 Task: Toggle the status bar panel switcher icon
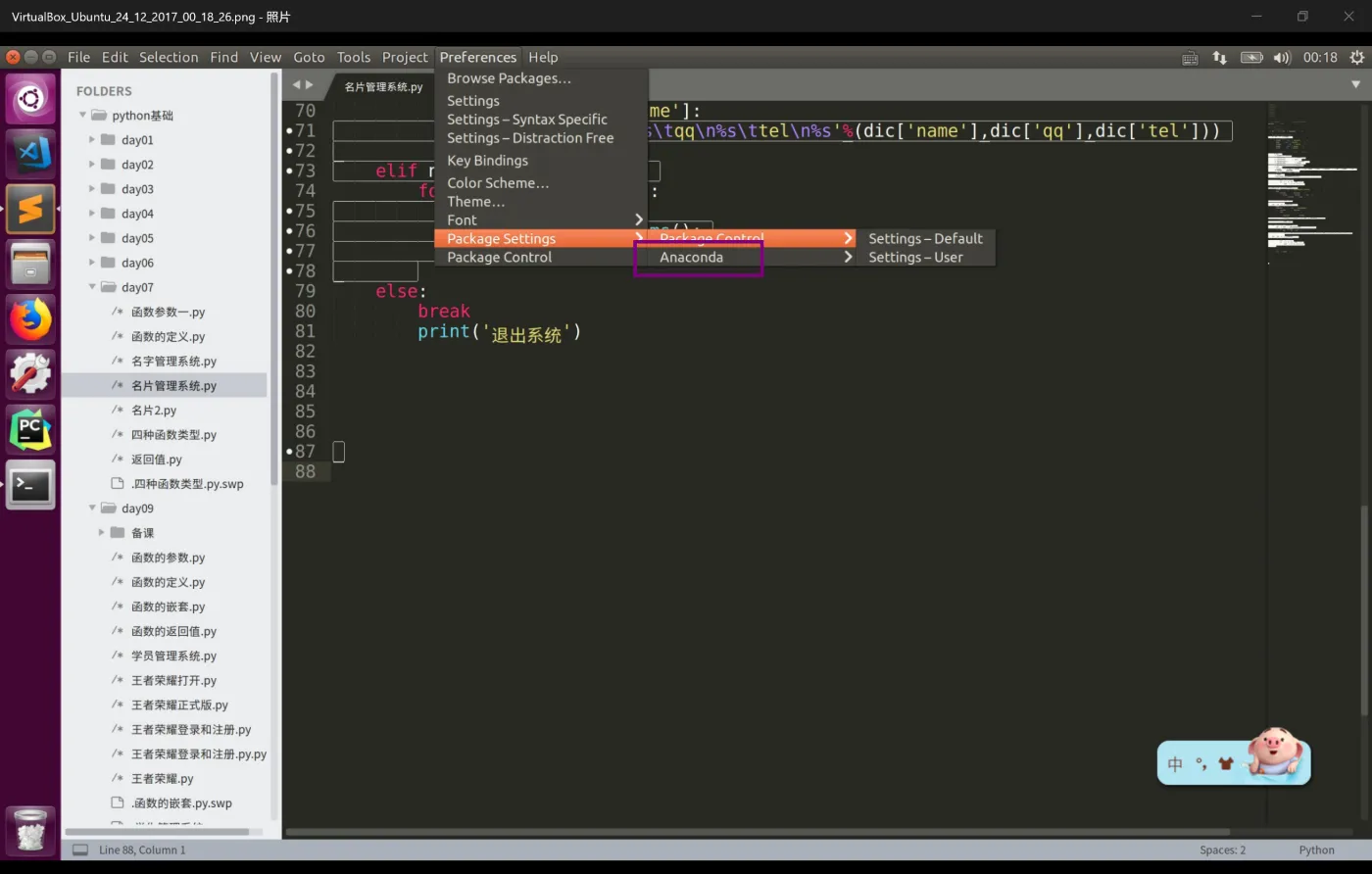click(80, 850)
